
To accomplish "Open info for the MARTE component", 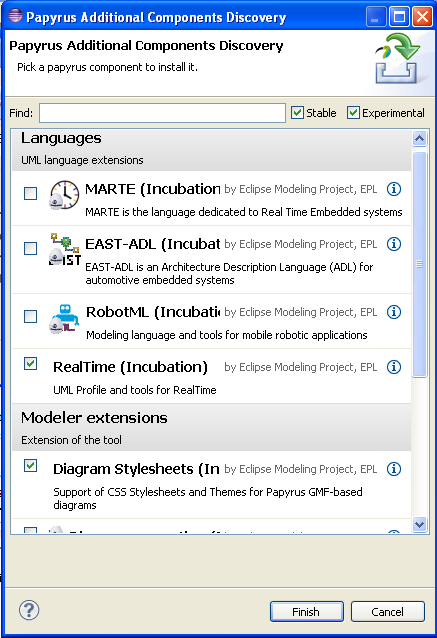I will click(394, 189).
